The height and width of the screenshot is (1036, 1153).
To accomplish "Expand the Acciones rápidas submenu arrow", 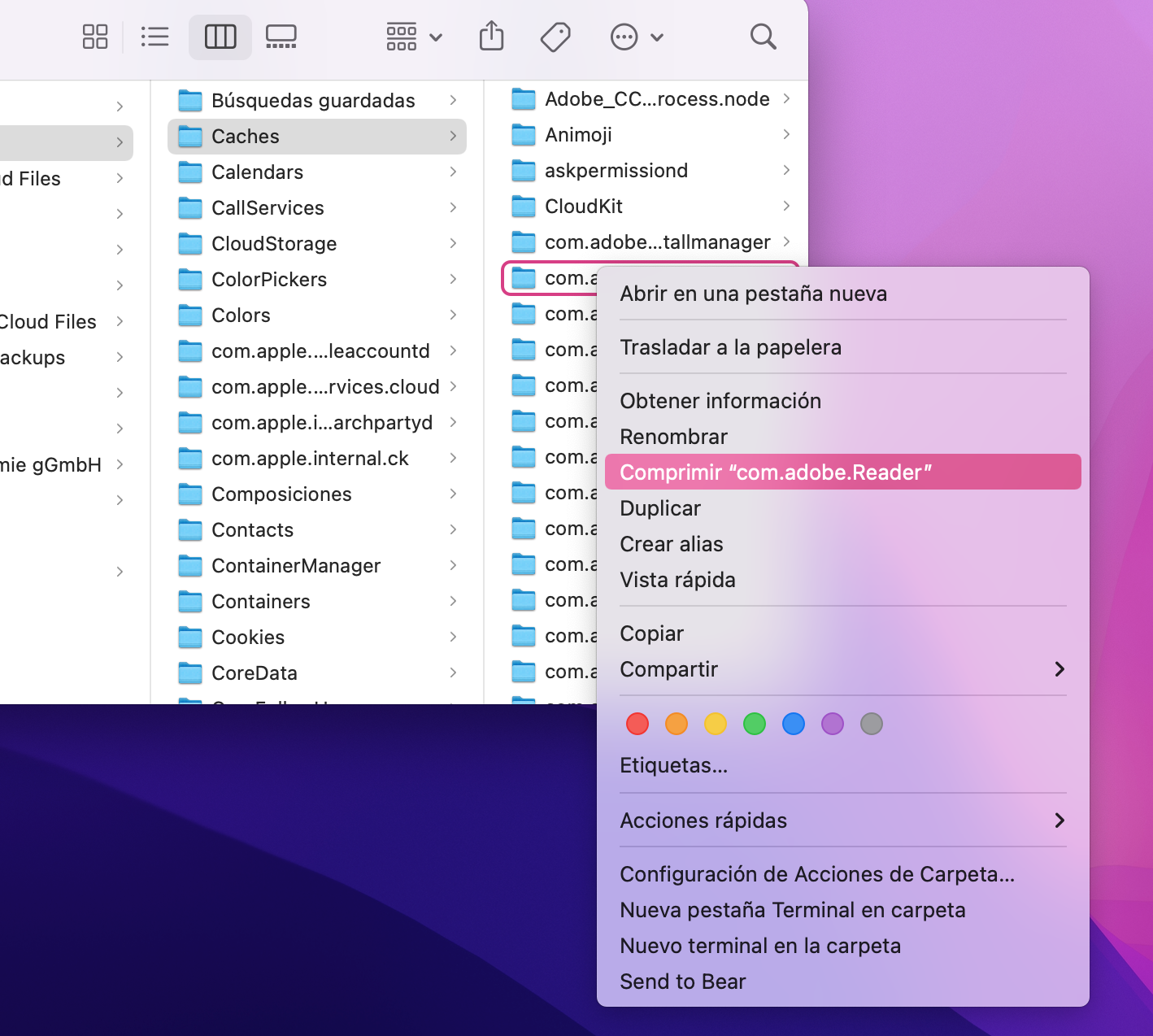I will (1059, 821).
